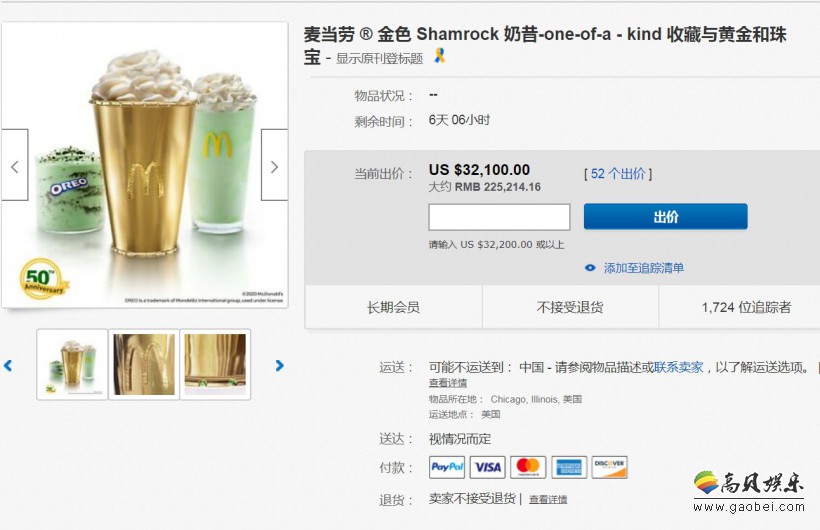Select first thumbnail showing three shakes
The width and height of the screenshot is (820, 530).
[x=72, y=365]
